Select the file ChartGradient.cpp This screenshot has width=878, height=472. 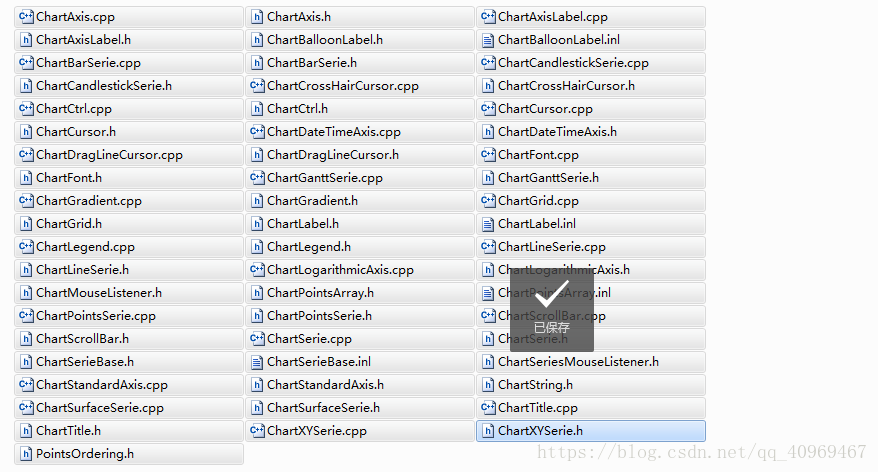tap(129, 200)
